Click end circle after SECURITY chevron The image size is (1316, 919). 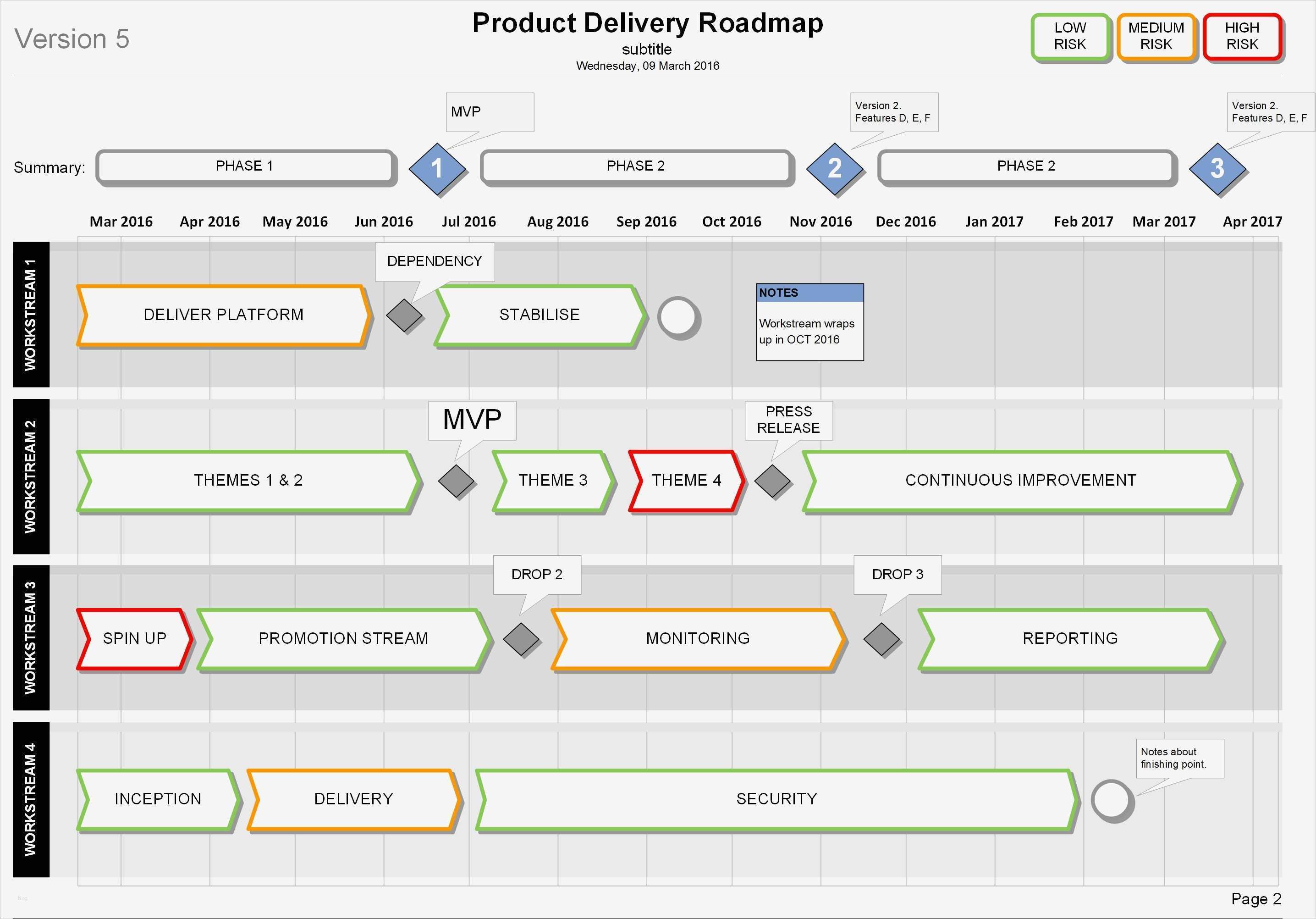point(1112,800)
